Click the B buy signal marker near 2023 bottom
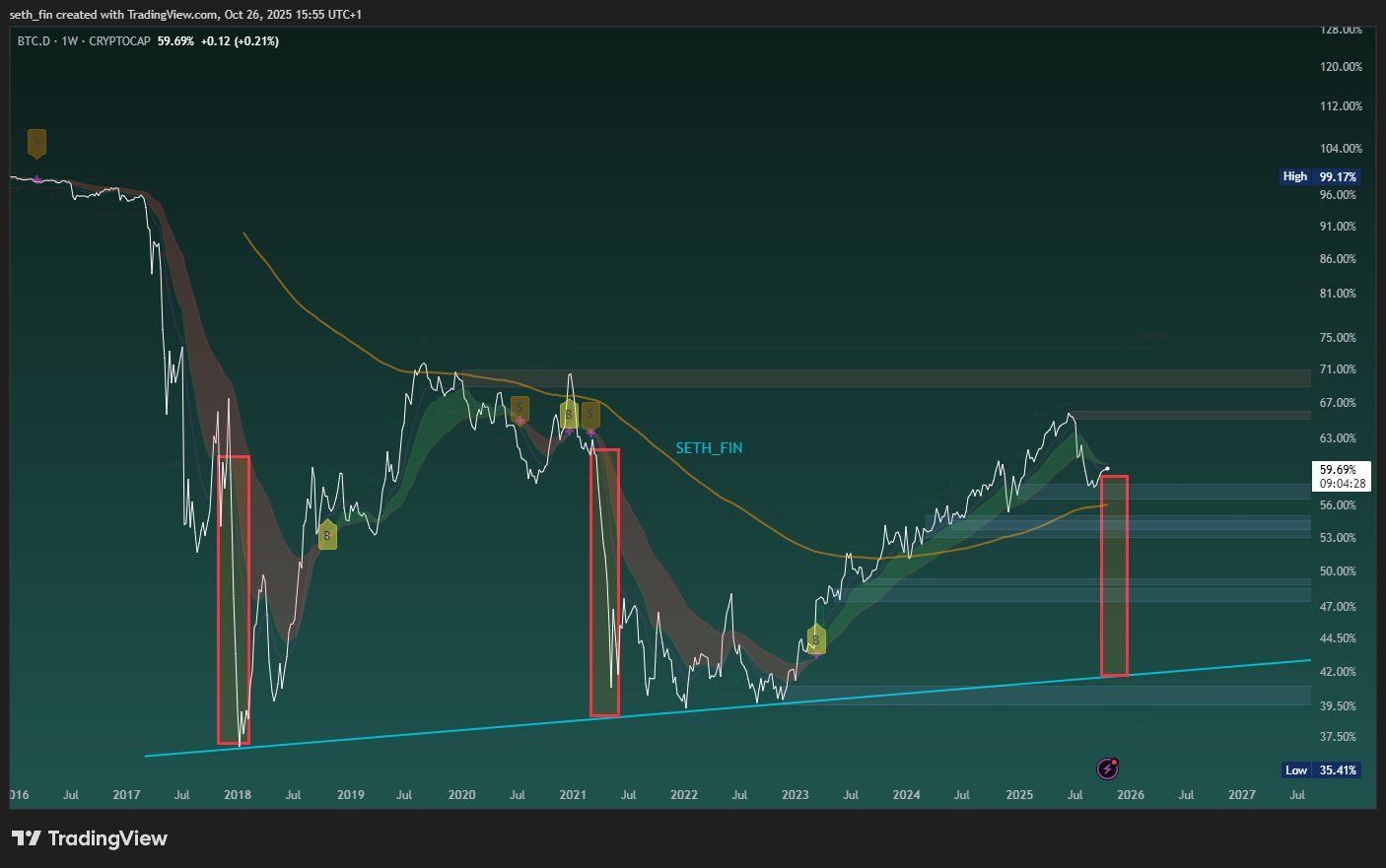The height and width of the screenshot is (868, 1386). pos(814,640)
